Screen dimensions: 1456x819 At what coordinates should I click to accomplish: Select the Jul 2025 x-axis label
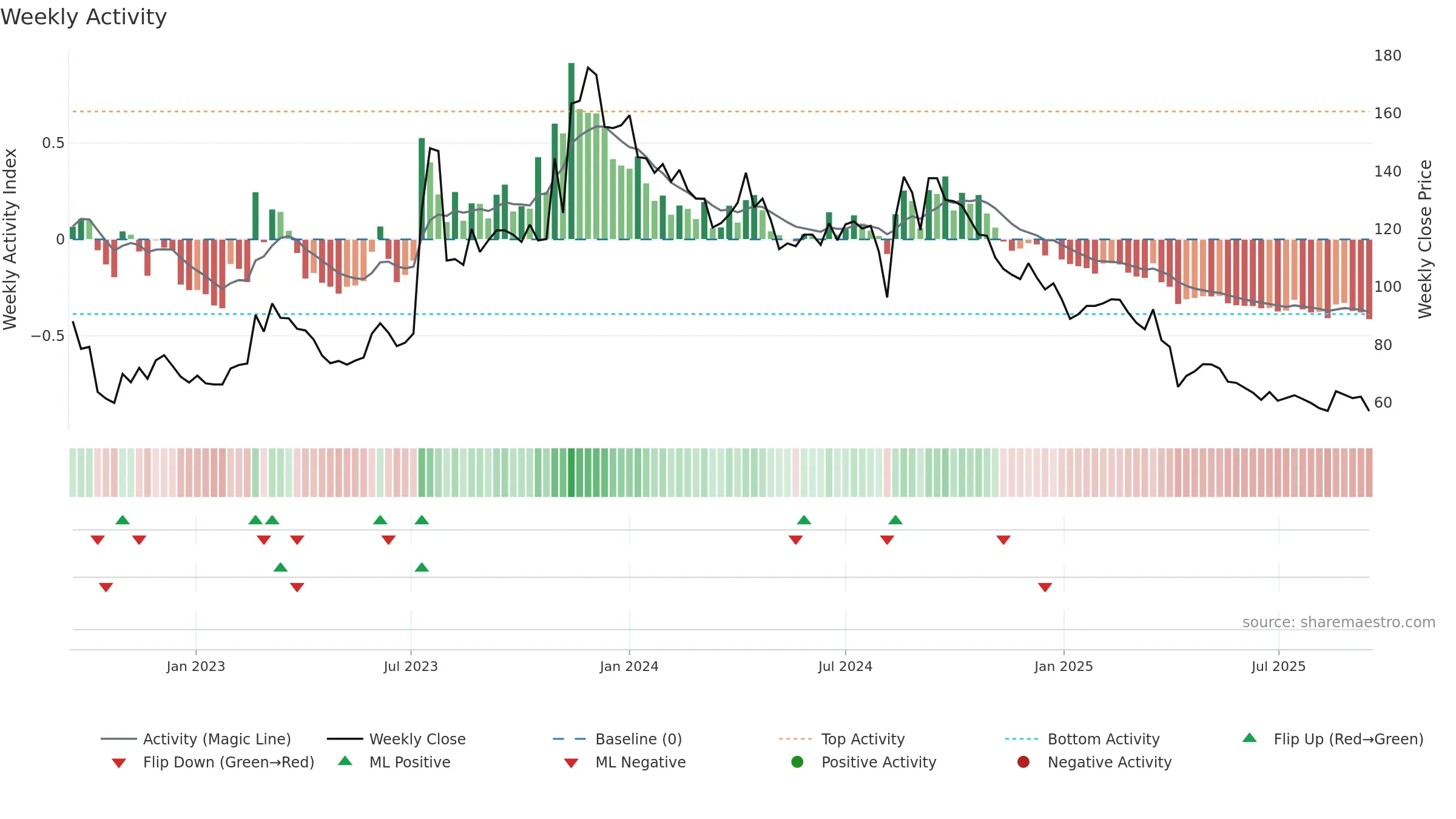point(1278,667)
